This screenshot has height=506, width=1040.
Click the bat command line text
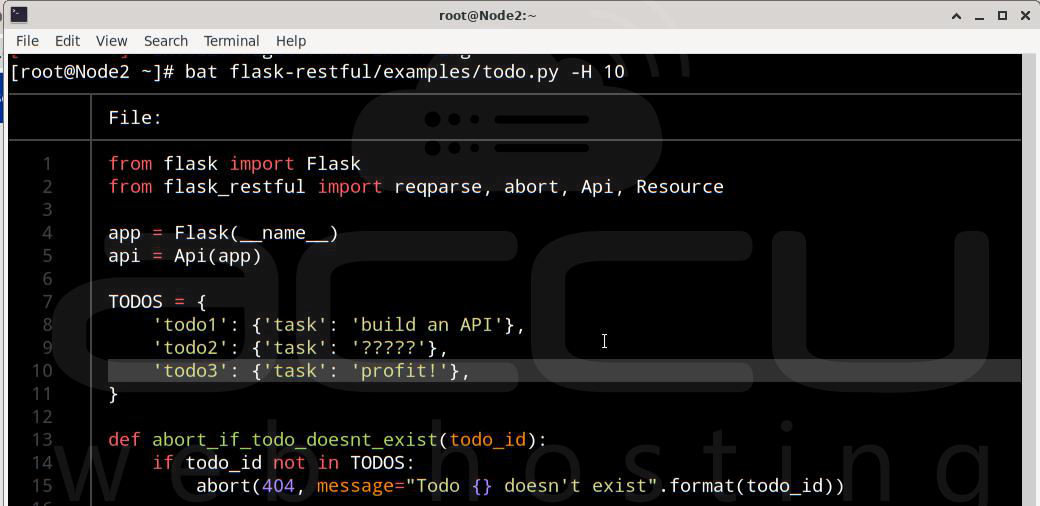pos(405,72)
